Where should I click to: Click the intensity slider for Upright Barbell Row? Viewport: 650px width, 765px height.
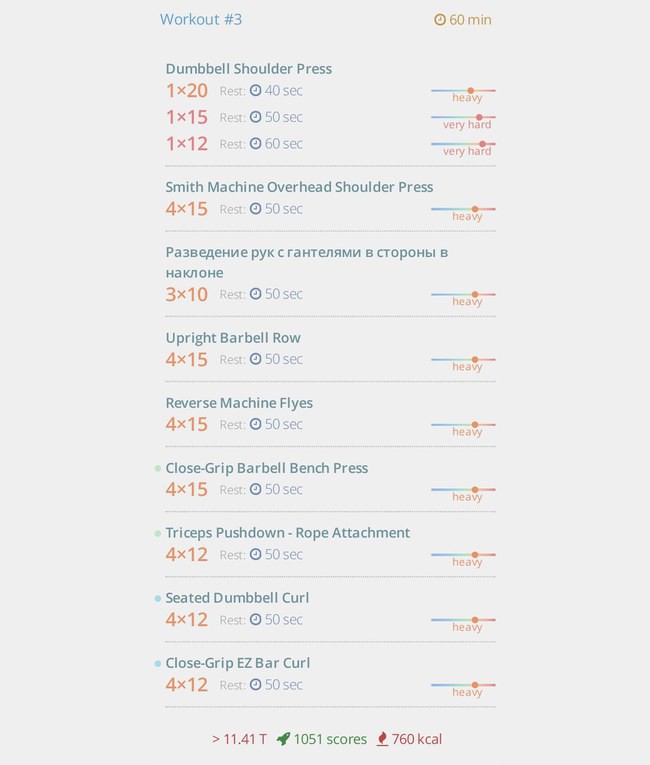coord(463,360)
